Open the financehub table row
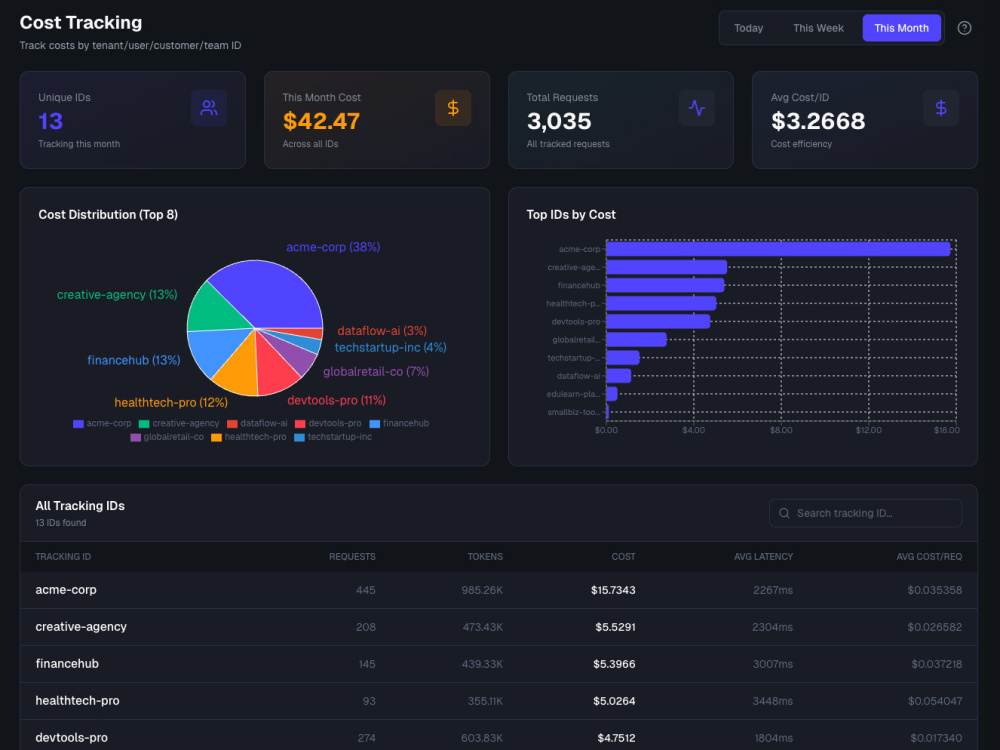Image resolution: width=1000 pixels, height=750 pixels. click(499, 664)
